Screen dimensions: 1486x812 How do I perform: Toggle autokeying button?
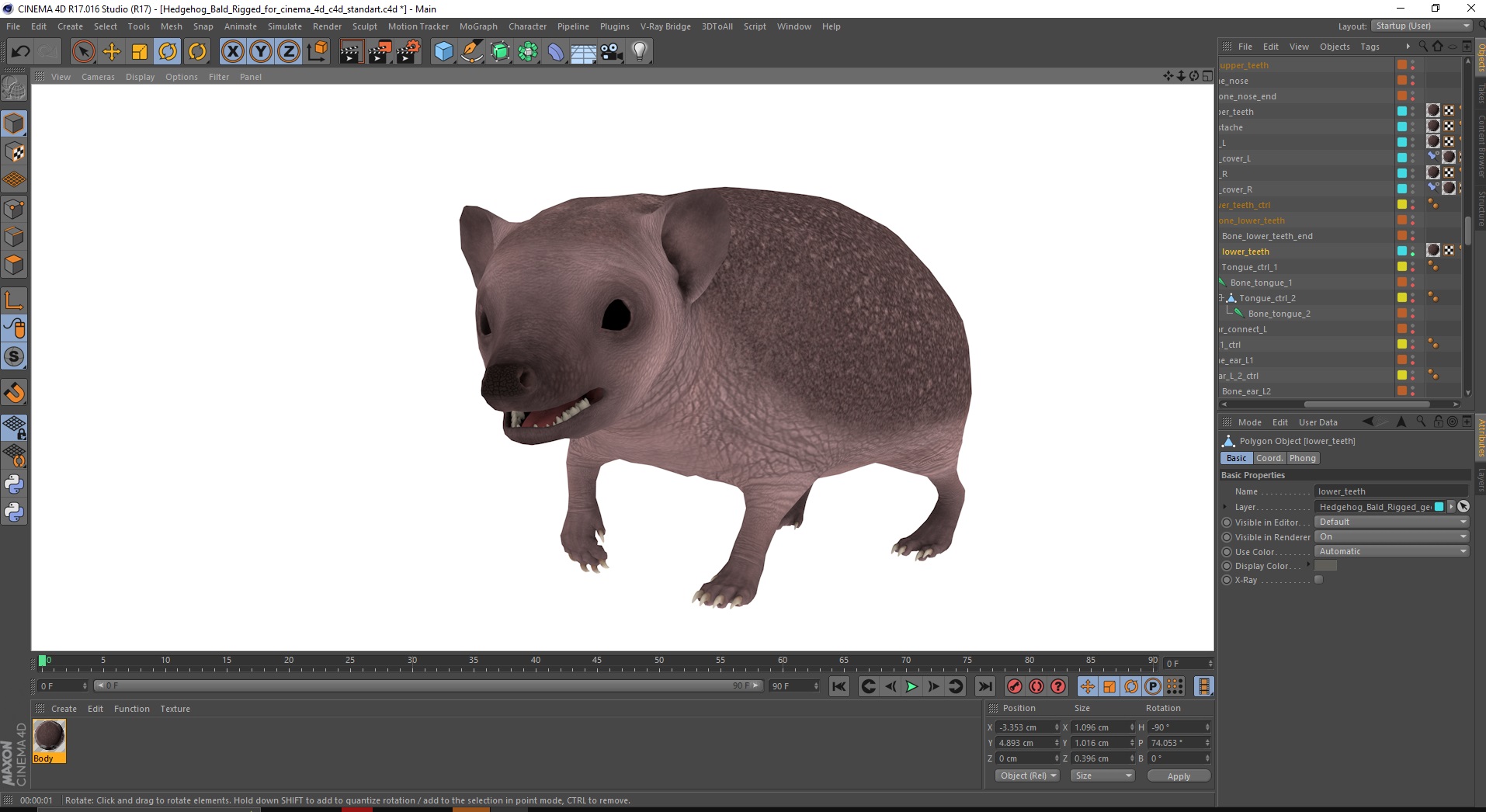pos(1036,686)
